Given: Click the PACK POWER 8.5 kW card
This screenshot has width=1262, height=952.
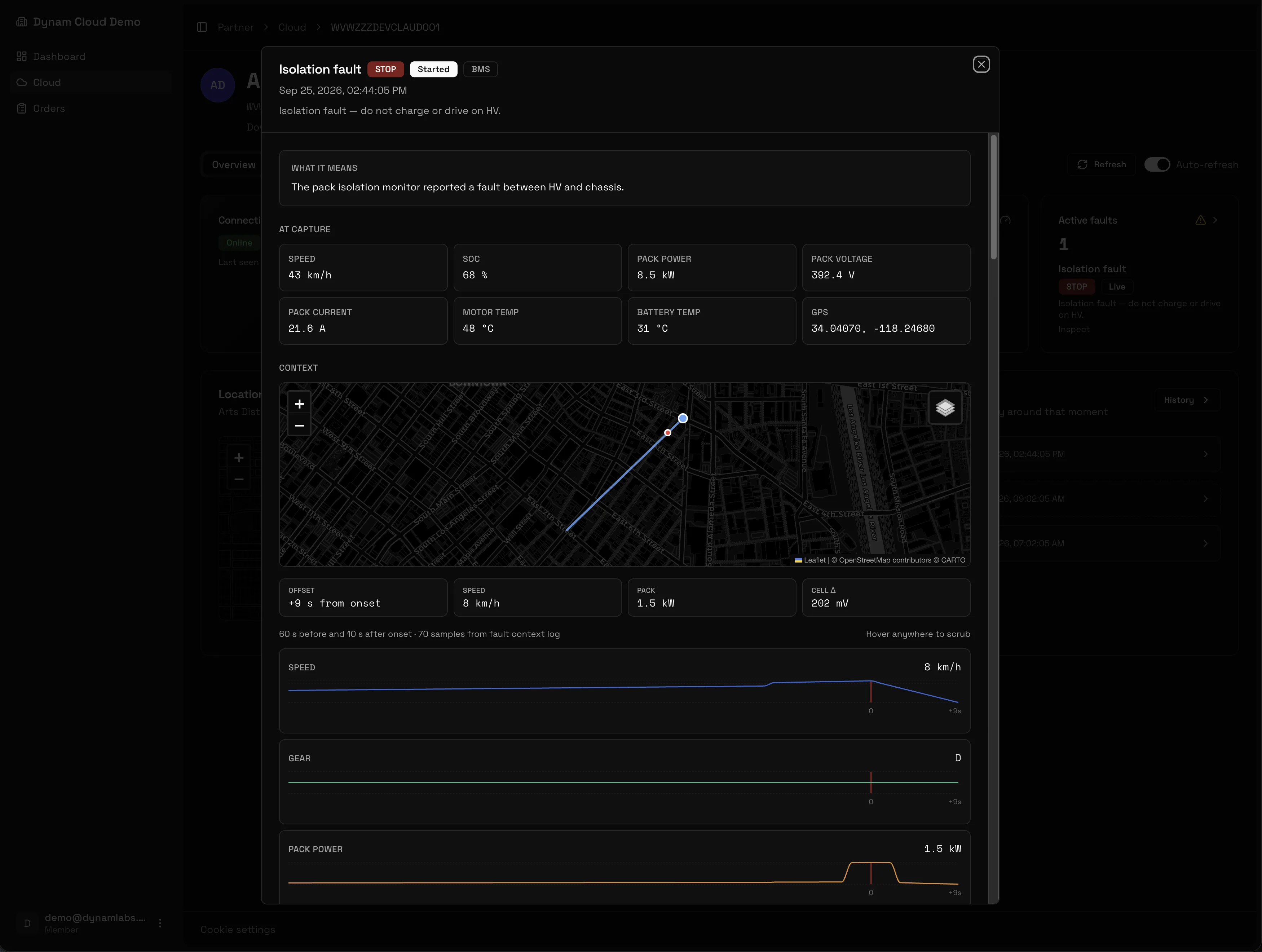Looking at the screenshot, I should (711, 268).
